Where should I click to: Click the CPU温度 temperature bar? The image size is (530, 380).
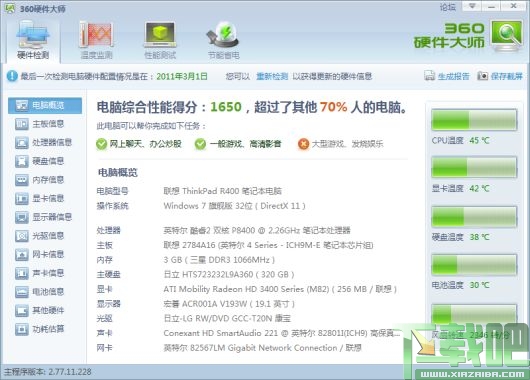tap(474, 120)
